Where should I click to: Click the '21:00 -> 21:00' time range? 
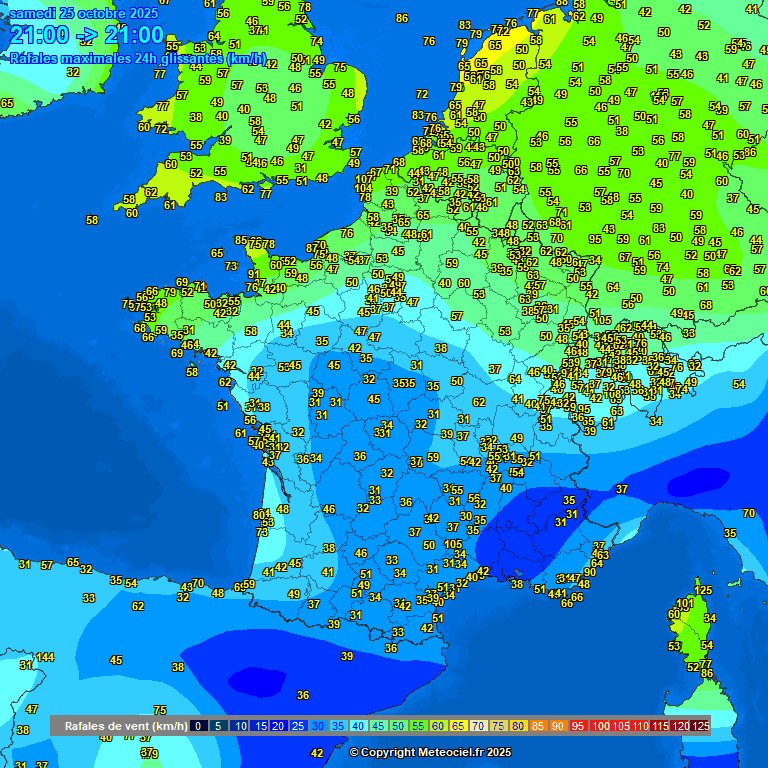(87, 36)
